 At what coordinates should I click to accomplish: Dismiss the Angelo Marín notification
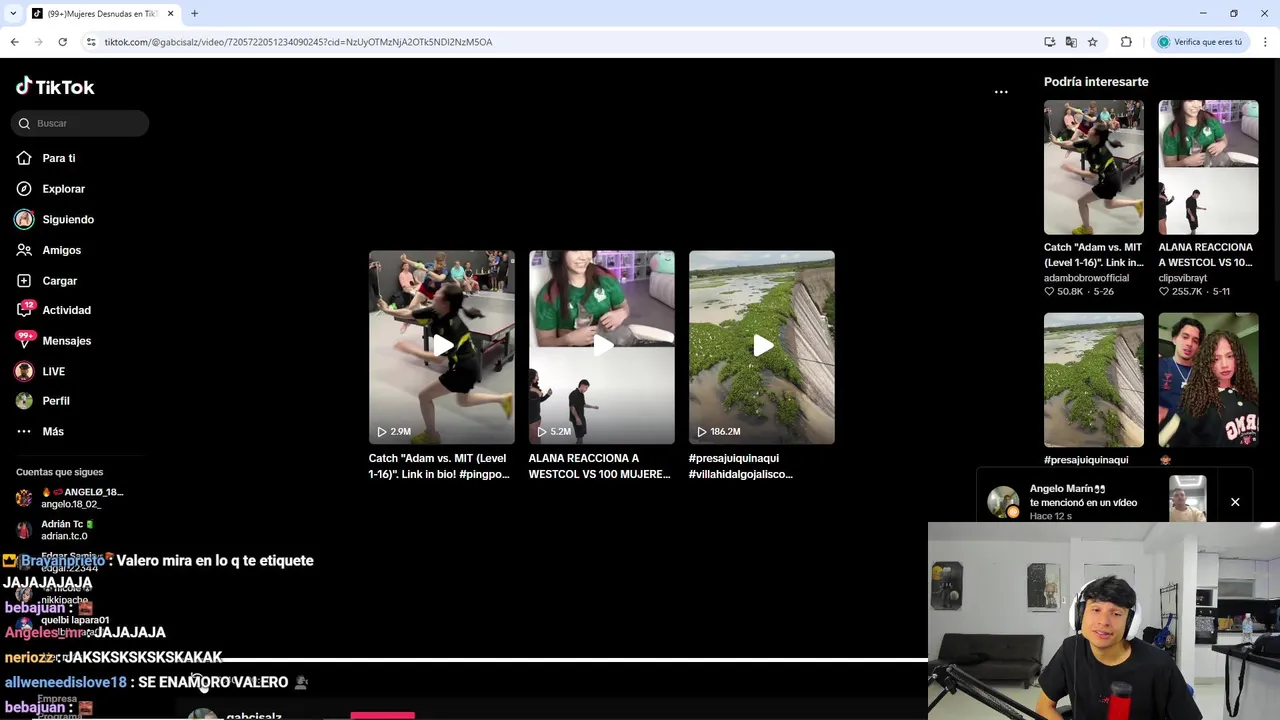[x=1235, y=502]
